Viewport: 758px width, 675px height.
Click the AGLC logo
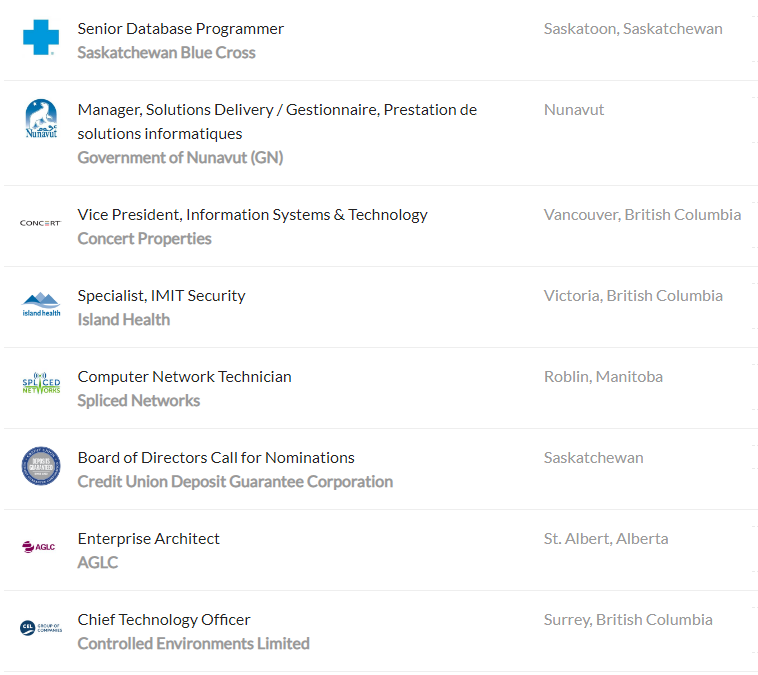[41, 547]
